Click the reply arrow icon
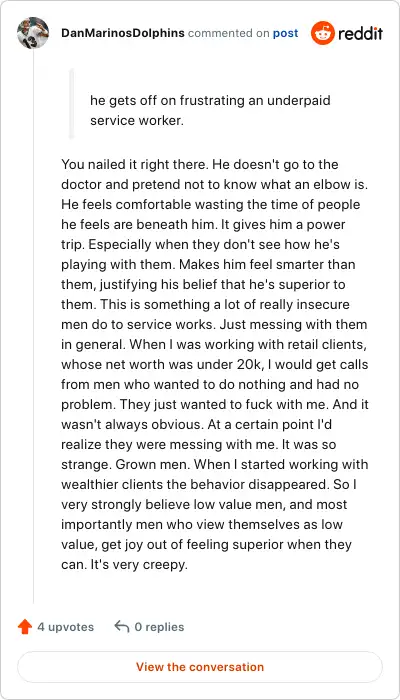400x700 pixels. (x=121, y=626)
